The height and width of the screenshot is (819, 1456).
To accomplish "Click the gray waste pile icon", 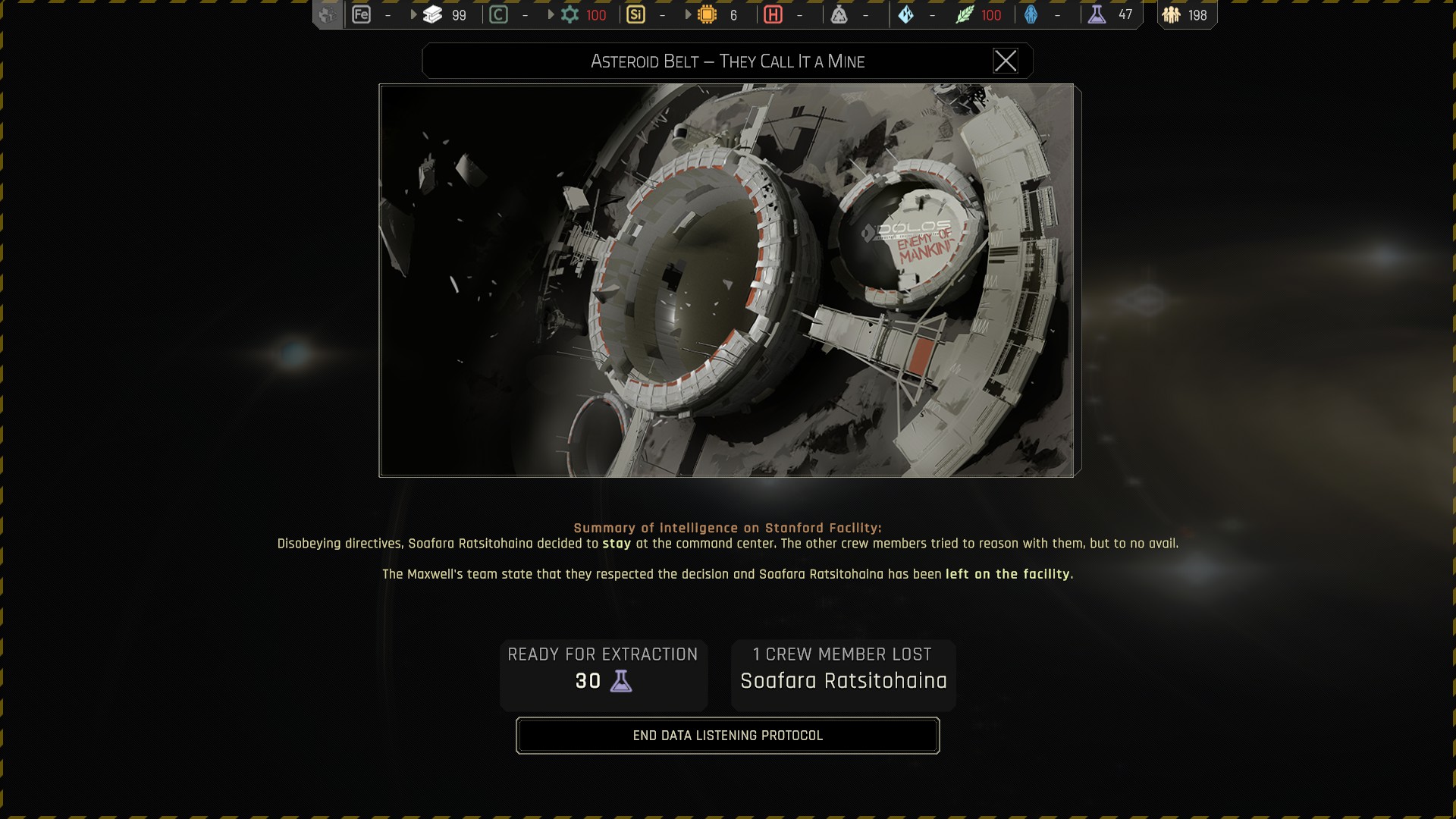I will pyautogui.click(x=839, y=14).
